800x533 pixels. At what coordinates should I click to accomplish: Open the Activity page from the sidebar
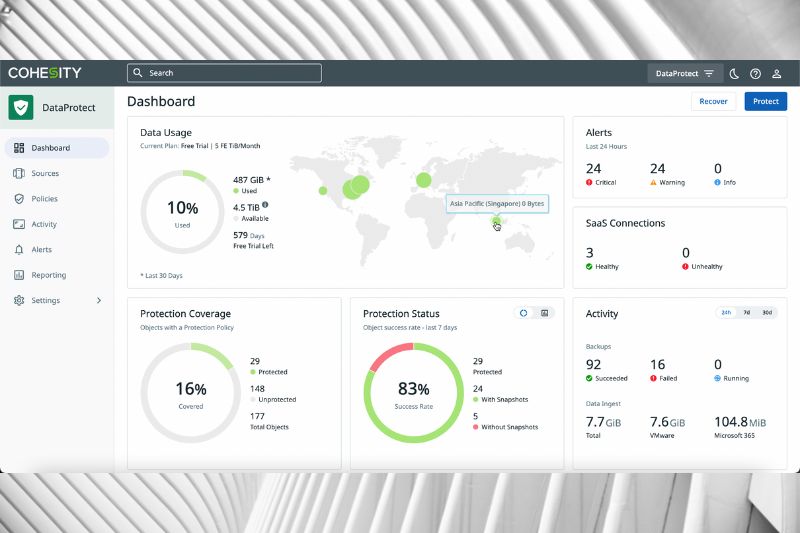pos(43,225)
